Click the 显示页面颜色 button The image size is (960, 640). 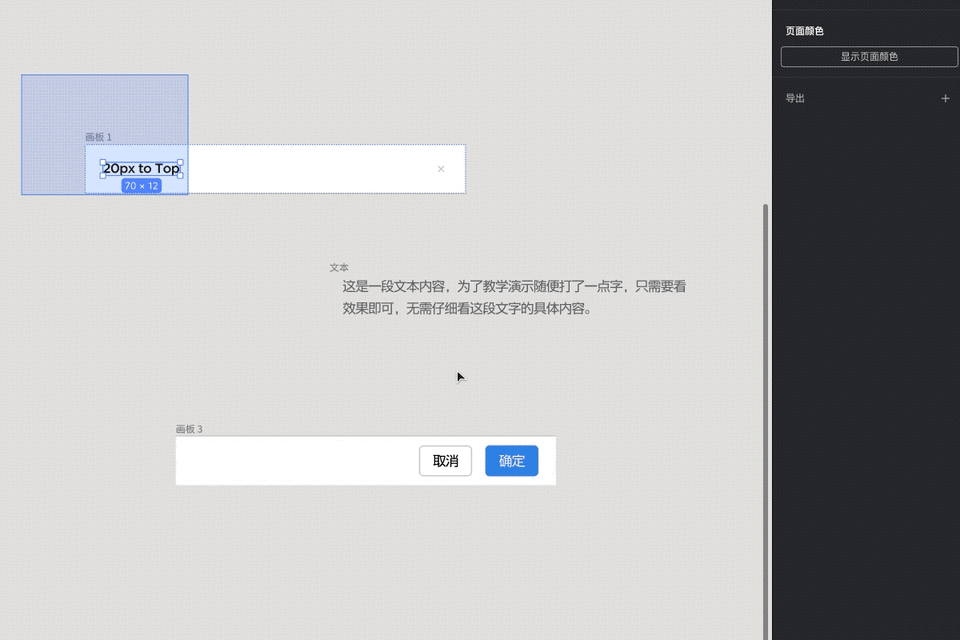tap(869, 56)
